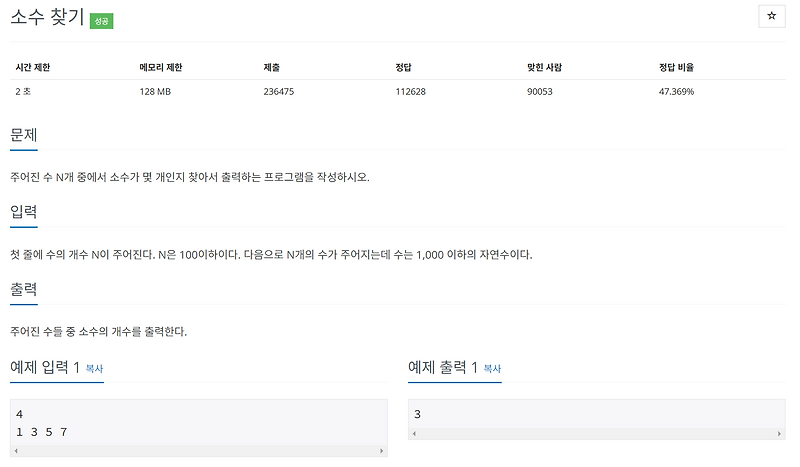Click right scroll arrow of example input box

381,451
